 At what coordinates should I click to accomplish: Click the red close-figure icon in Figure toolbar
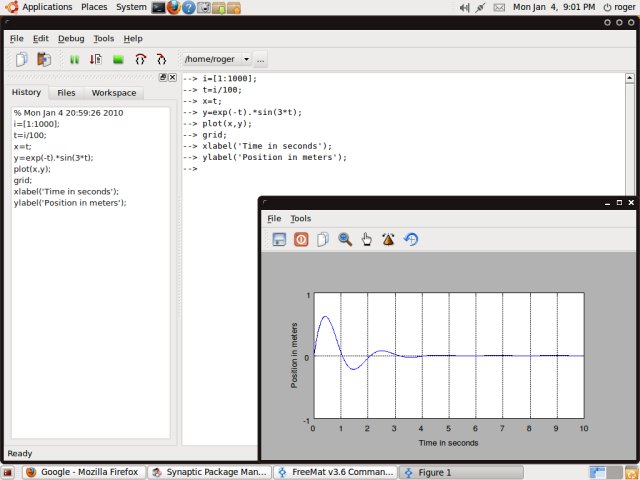(301, 239)
